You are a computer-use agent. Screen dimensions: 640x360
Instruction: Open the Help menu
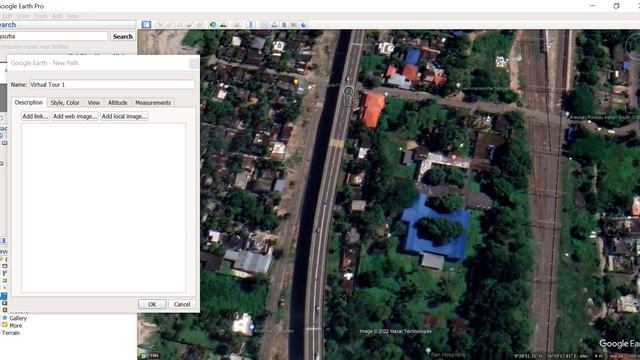pyautogui.click(x=72, y=16)
